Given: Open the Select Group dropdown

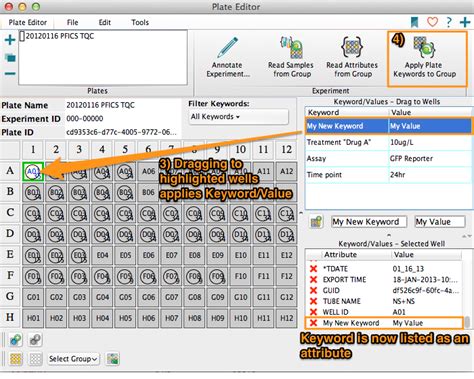Looking at the screenshot, I should [73, 359].
